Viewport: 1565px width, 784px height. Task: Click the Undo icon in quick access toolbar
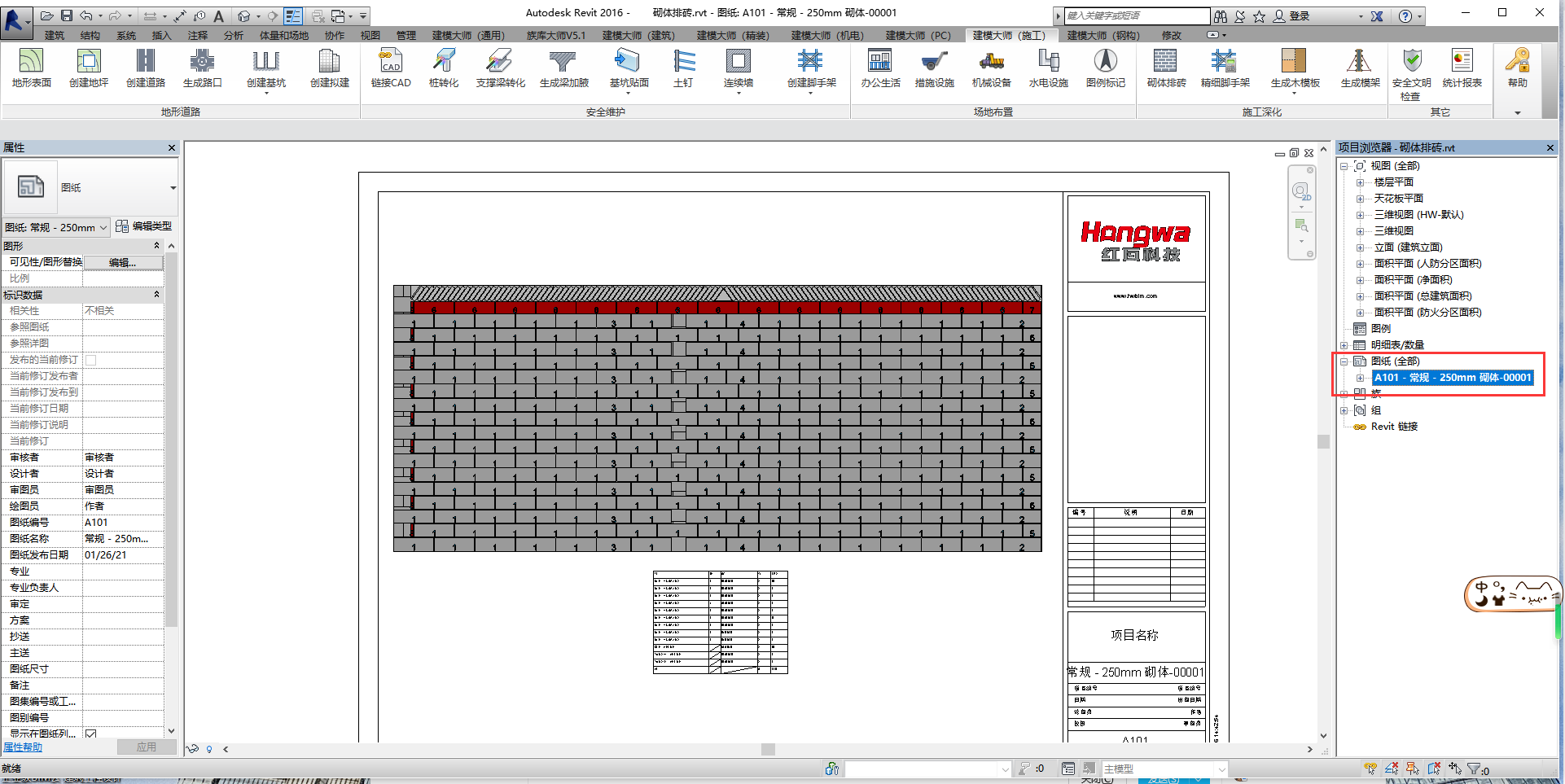86,15
